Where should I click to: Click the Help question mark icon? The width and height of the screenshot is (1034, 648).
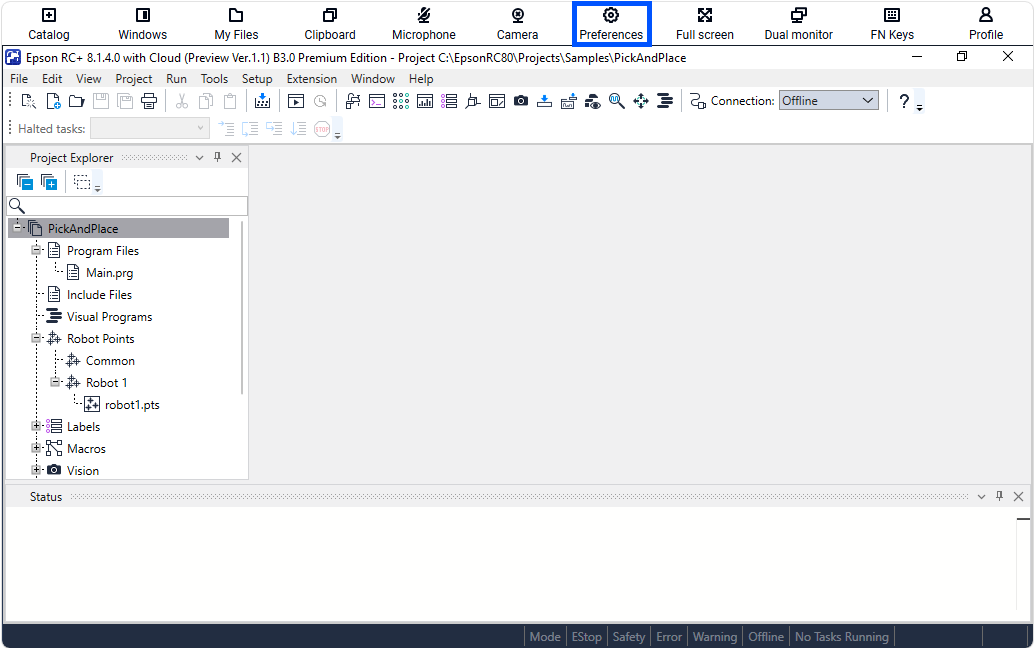(x=904, y=101)
